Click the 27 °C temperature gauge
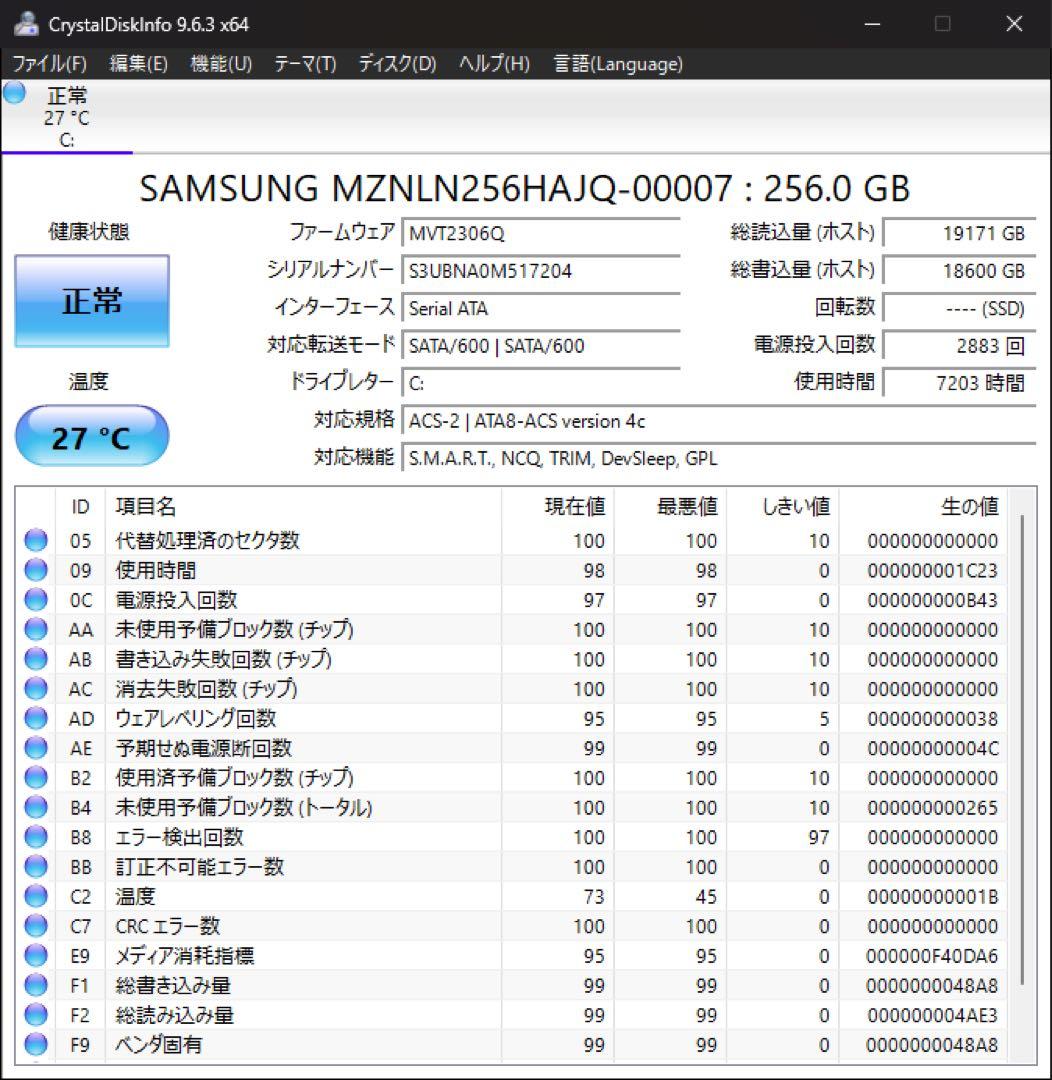The height and width of the screenshot is (1080, 1052). [x=91, y=436]
